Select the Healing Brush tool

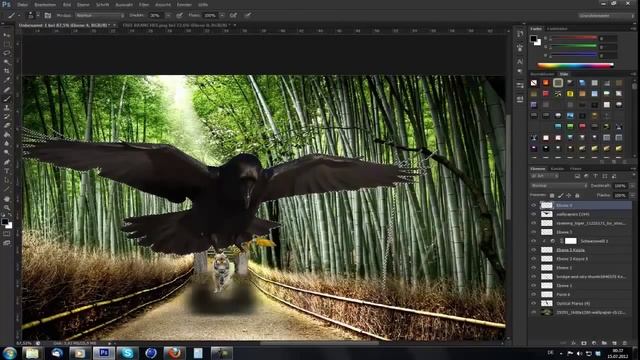(x=7, y=90)
